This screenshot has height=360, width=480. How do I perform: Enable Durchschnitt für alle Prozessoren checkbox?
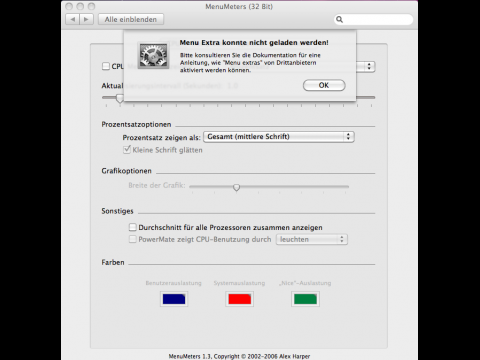[133, 227]
